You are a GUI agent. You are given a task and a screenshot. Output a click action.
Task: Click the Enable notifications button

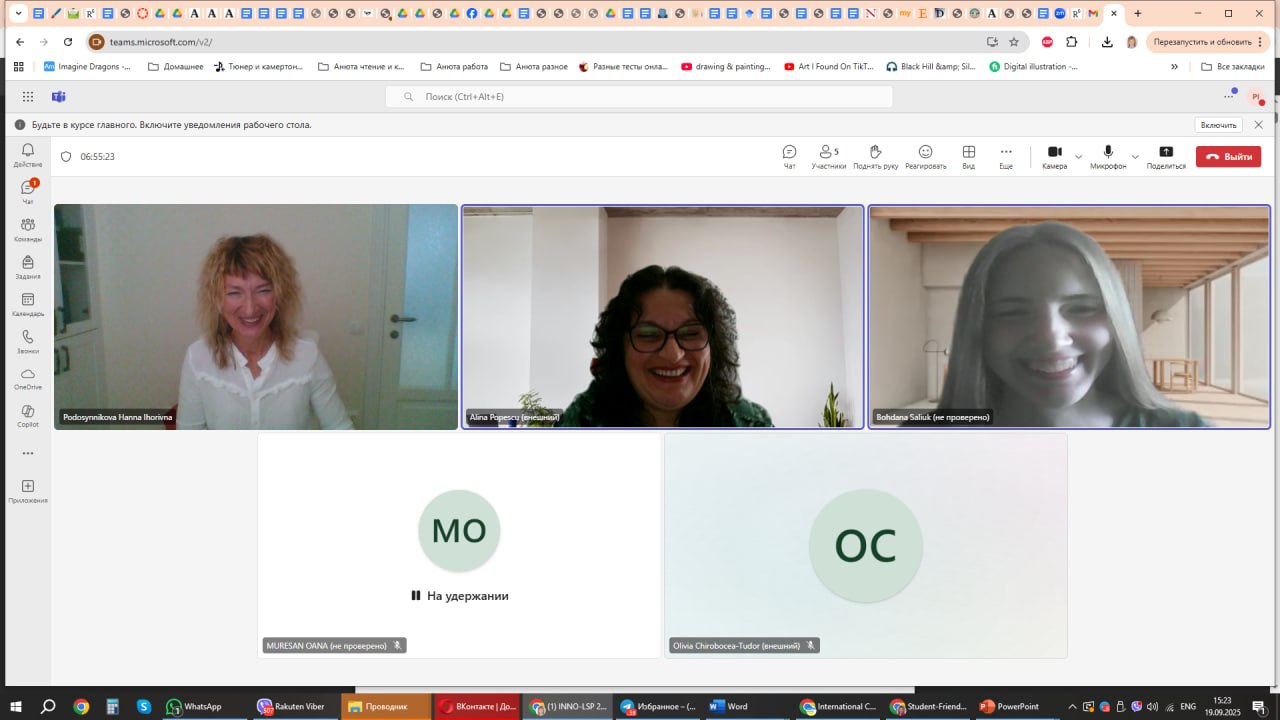(x=1218, y=125)
